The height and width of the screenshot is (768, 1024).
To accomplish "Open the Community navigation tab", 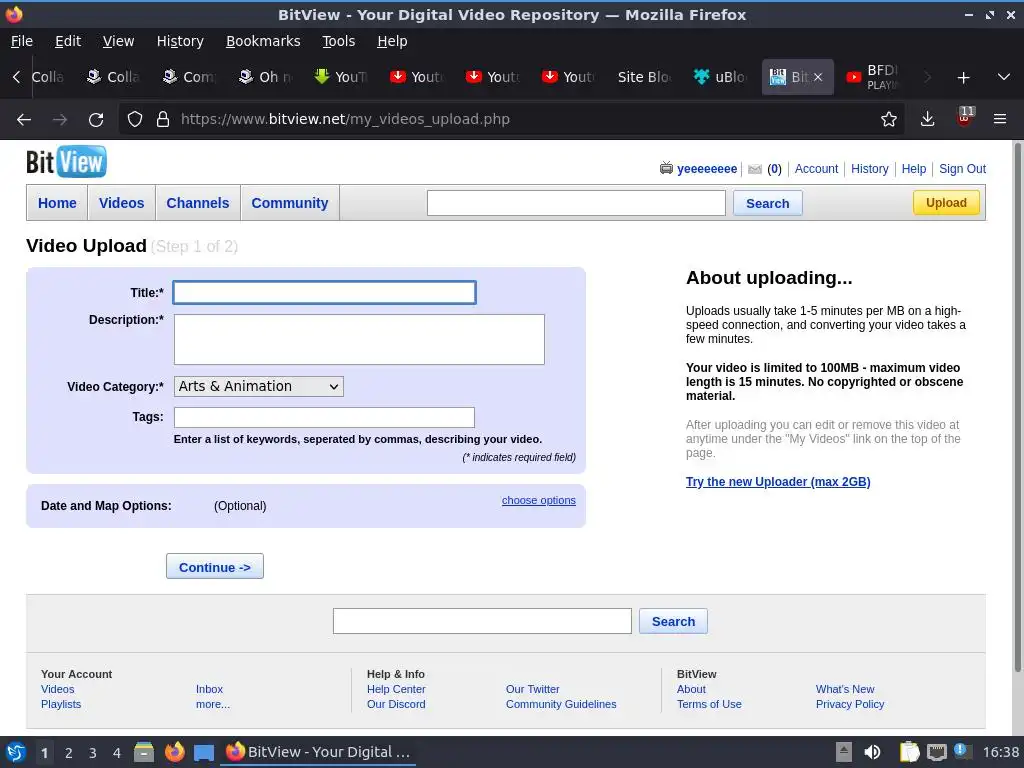I will (x=290, y=203).
